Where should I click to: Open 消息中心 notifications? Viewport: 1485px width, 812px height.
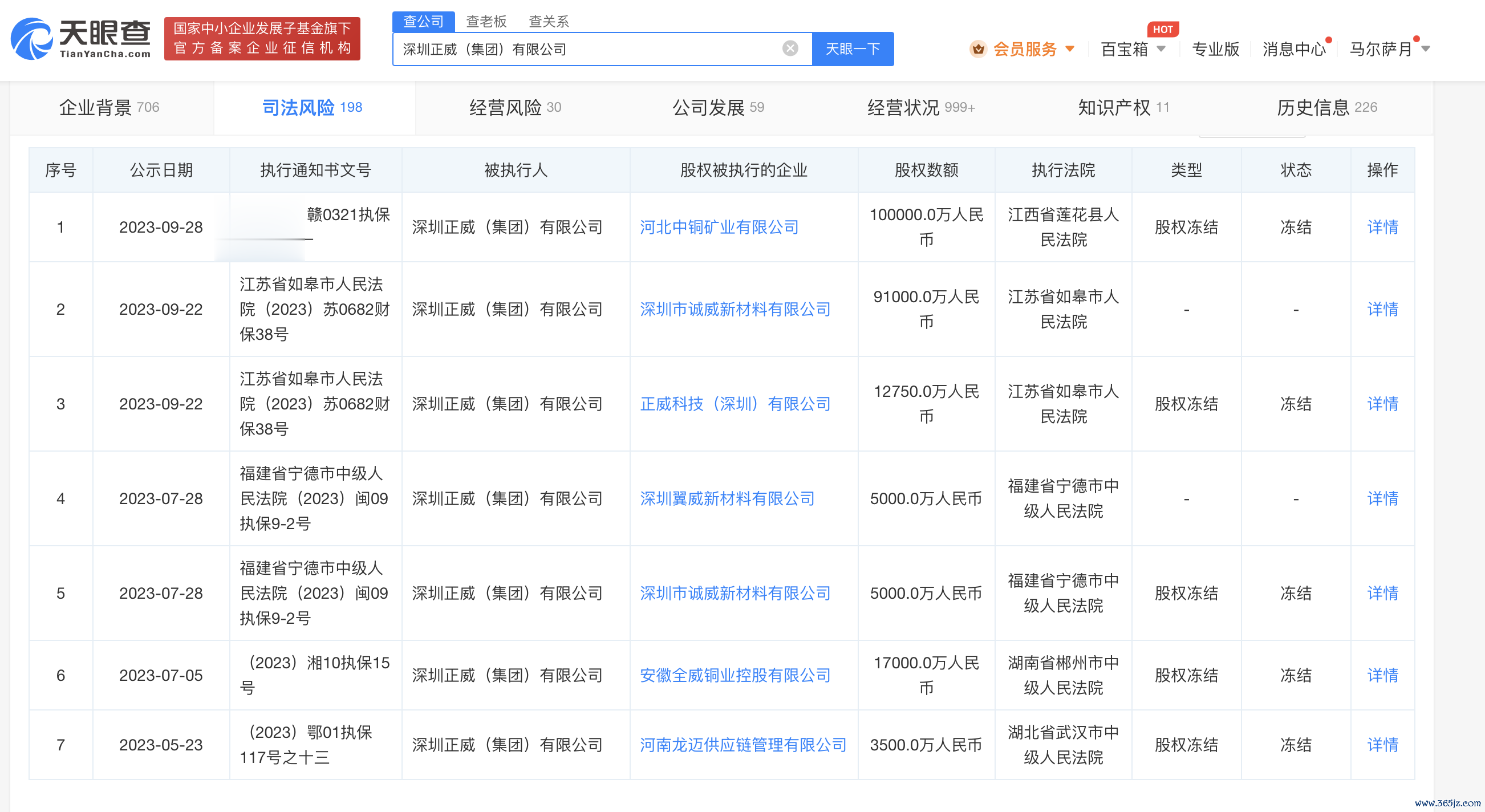pos(1293,49)
